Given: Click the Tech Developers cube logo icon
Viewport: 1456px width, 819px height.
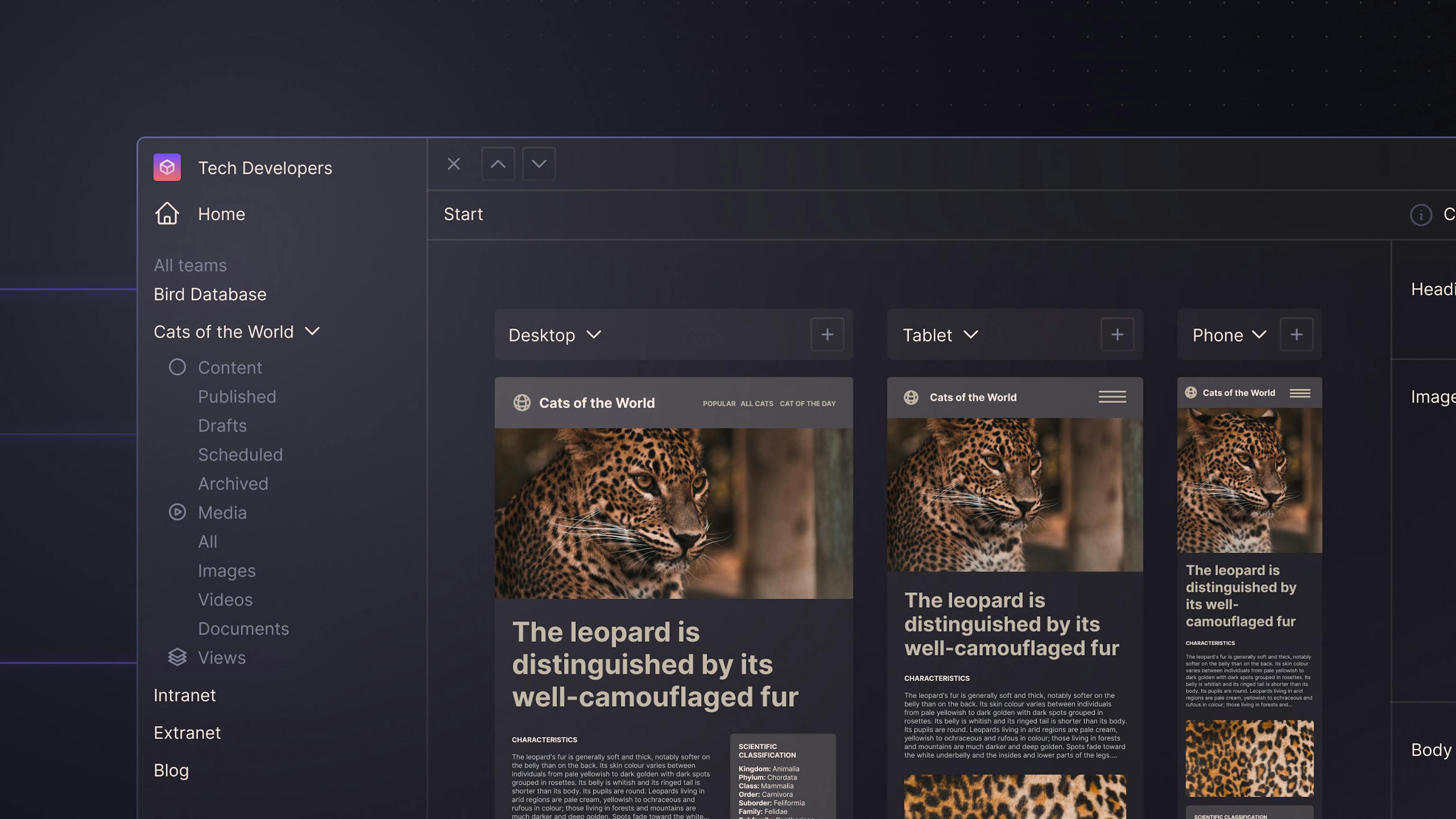Looking at the screenshot, I should [167, 167].
